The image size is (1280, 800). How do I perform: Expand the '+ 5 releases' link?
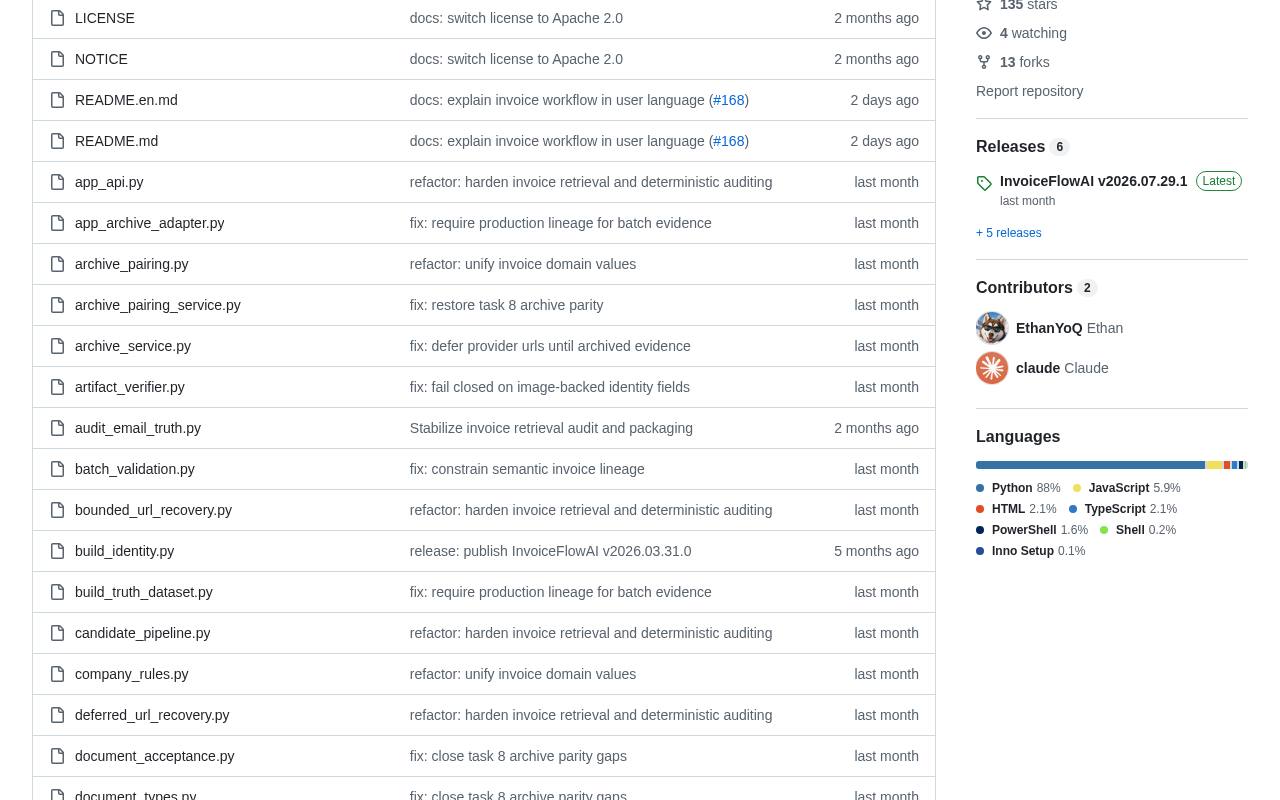[1008, 233]
